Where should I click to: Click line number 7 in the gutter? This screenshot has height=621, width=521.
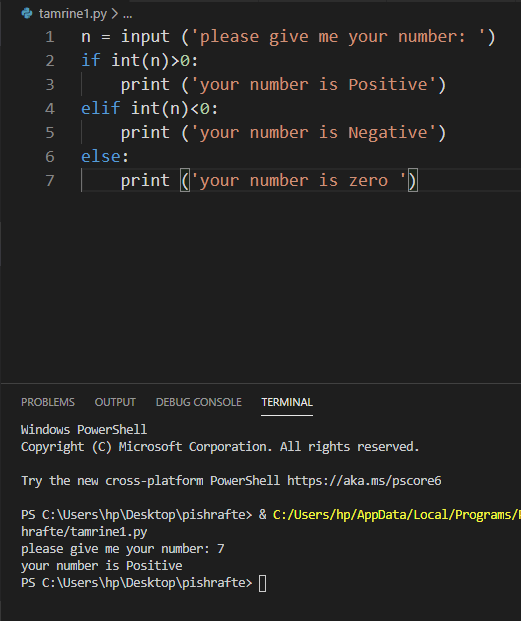click(x=50, y=181)
